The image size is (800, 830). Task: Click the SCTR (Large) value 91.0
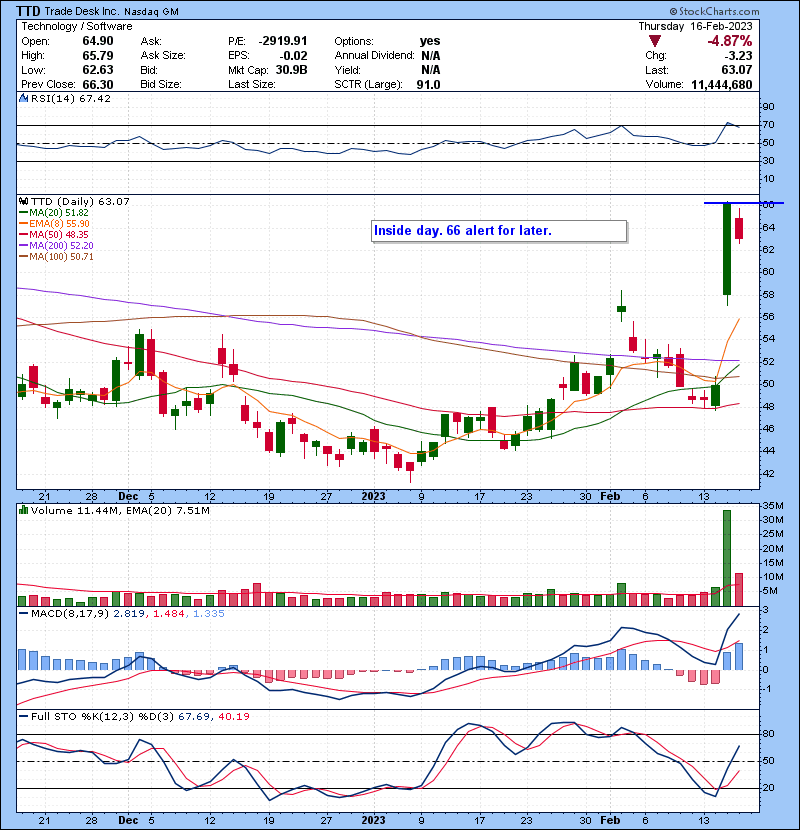pyautogui.click(x=428, y=84)
